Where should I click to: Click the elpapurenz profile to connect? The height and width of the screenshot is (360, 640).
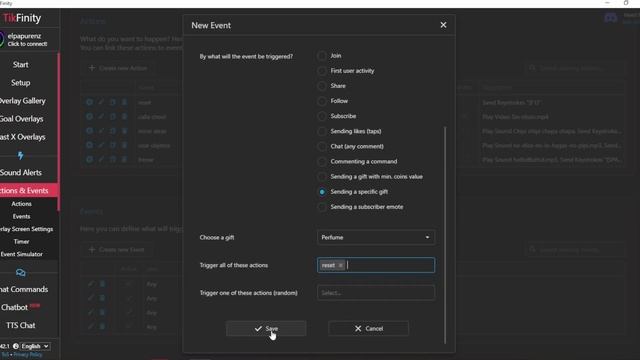[24, 40]
